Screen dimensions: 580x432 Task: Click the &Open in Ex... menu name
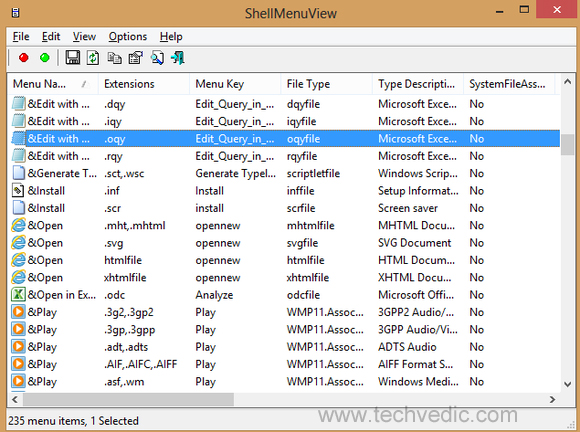tap(62, 295)
